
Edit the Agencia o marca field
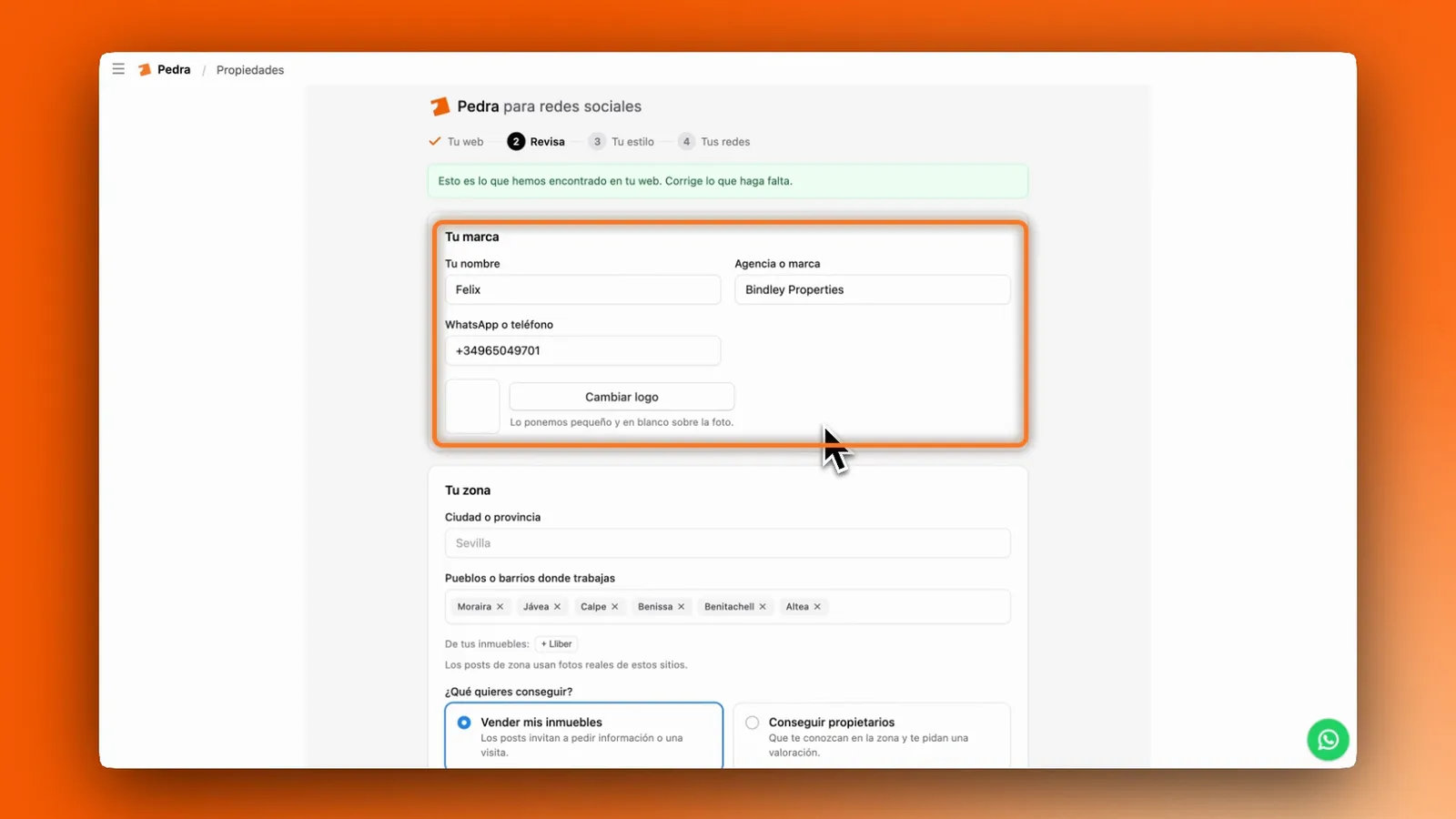[x=872, y=289]
